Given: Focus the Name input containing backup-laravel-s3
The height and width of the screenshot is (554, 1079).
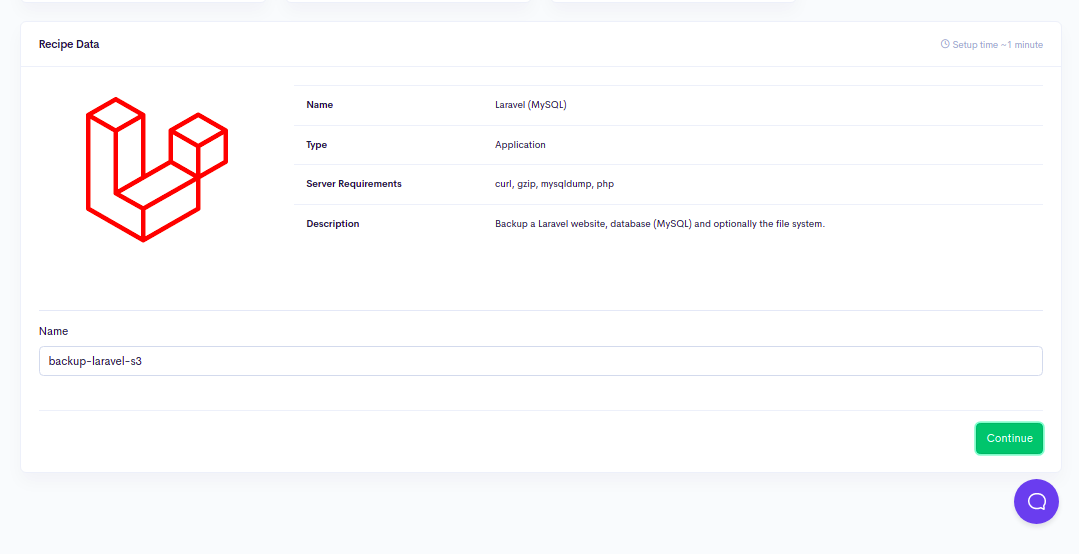Looking at the screenshot, I should [x=540, y=361].
